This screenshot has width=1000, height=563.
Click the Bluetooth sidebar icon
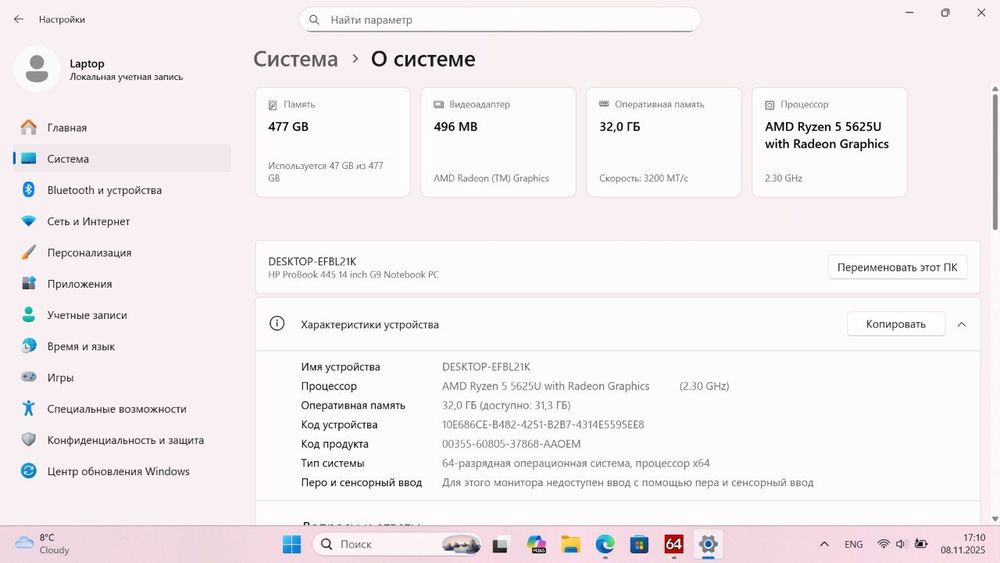(x=29, y=189)
